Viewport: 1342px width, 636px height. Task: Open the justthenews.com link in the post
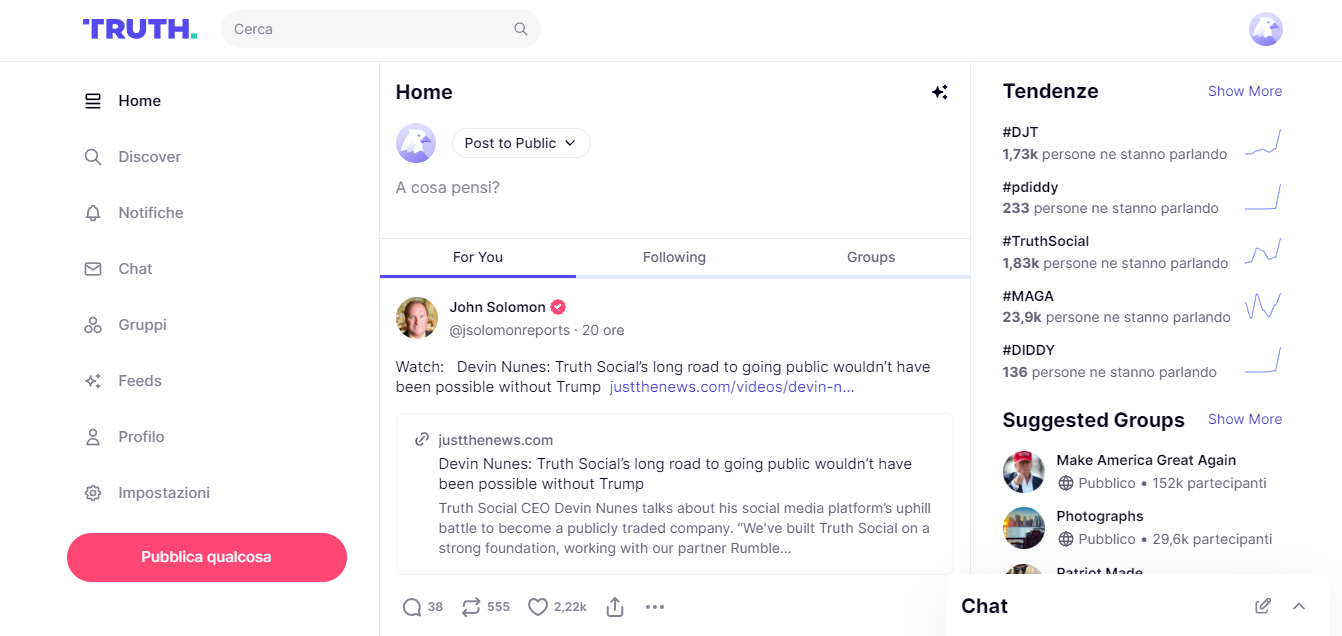pos(732,387)
